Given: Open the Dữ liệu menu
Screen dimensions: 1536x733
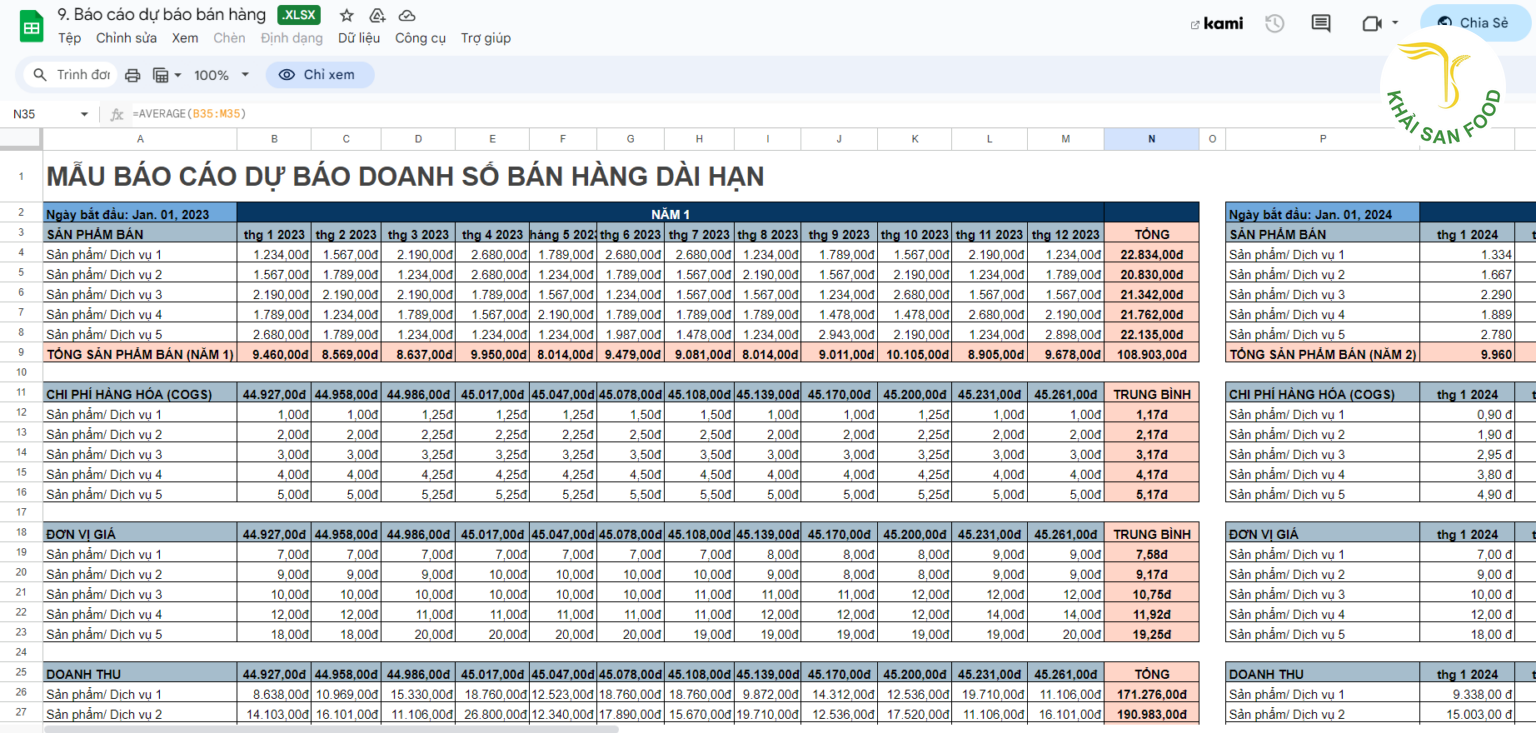Looking at the screenshot, I should tap(359, 38).
